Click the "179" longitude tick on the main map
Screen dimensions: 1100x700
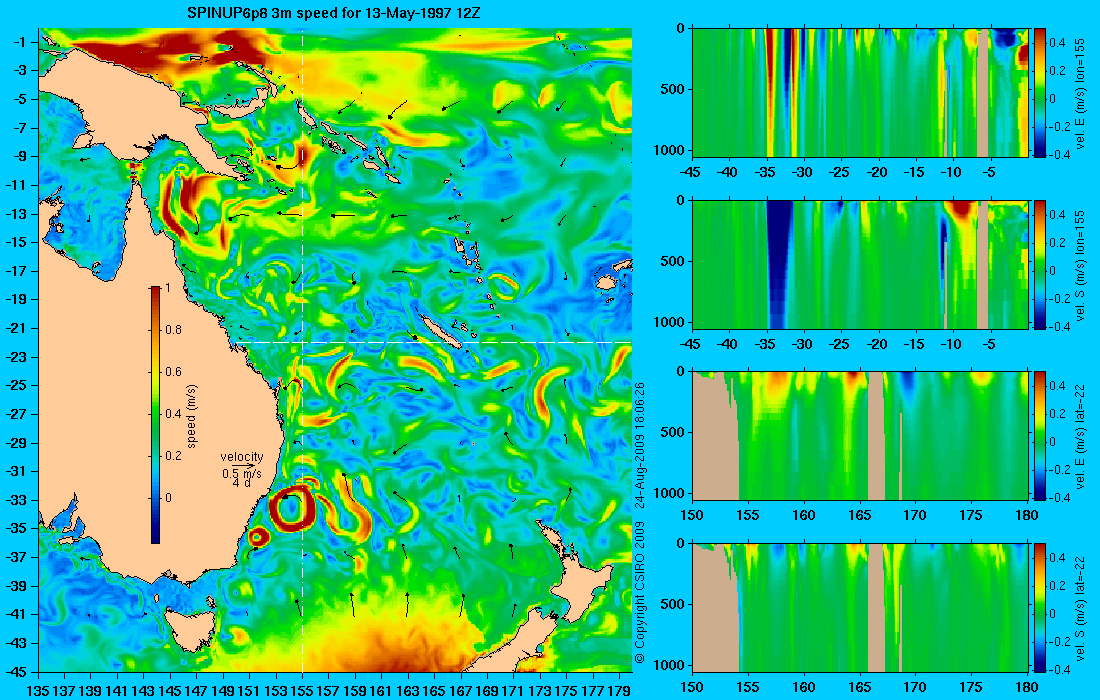[x=619, y=691]
